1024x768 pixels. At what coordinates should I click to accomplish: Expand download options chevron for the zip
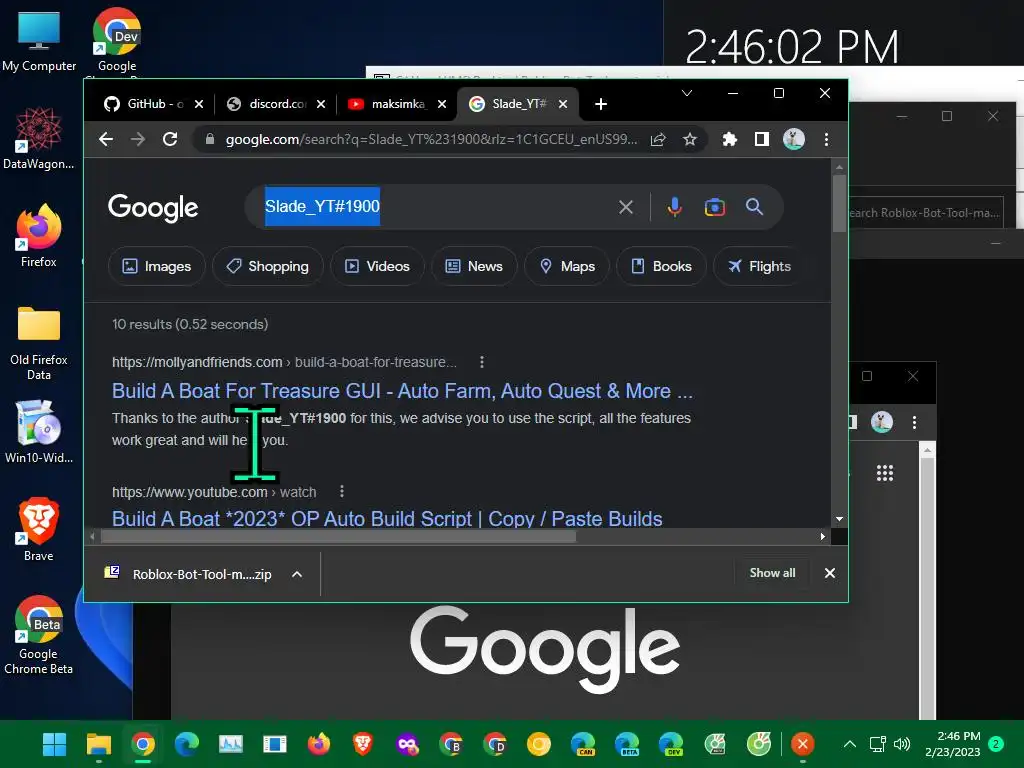297,574
